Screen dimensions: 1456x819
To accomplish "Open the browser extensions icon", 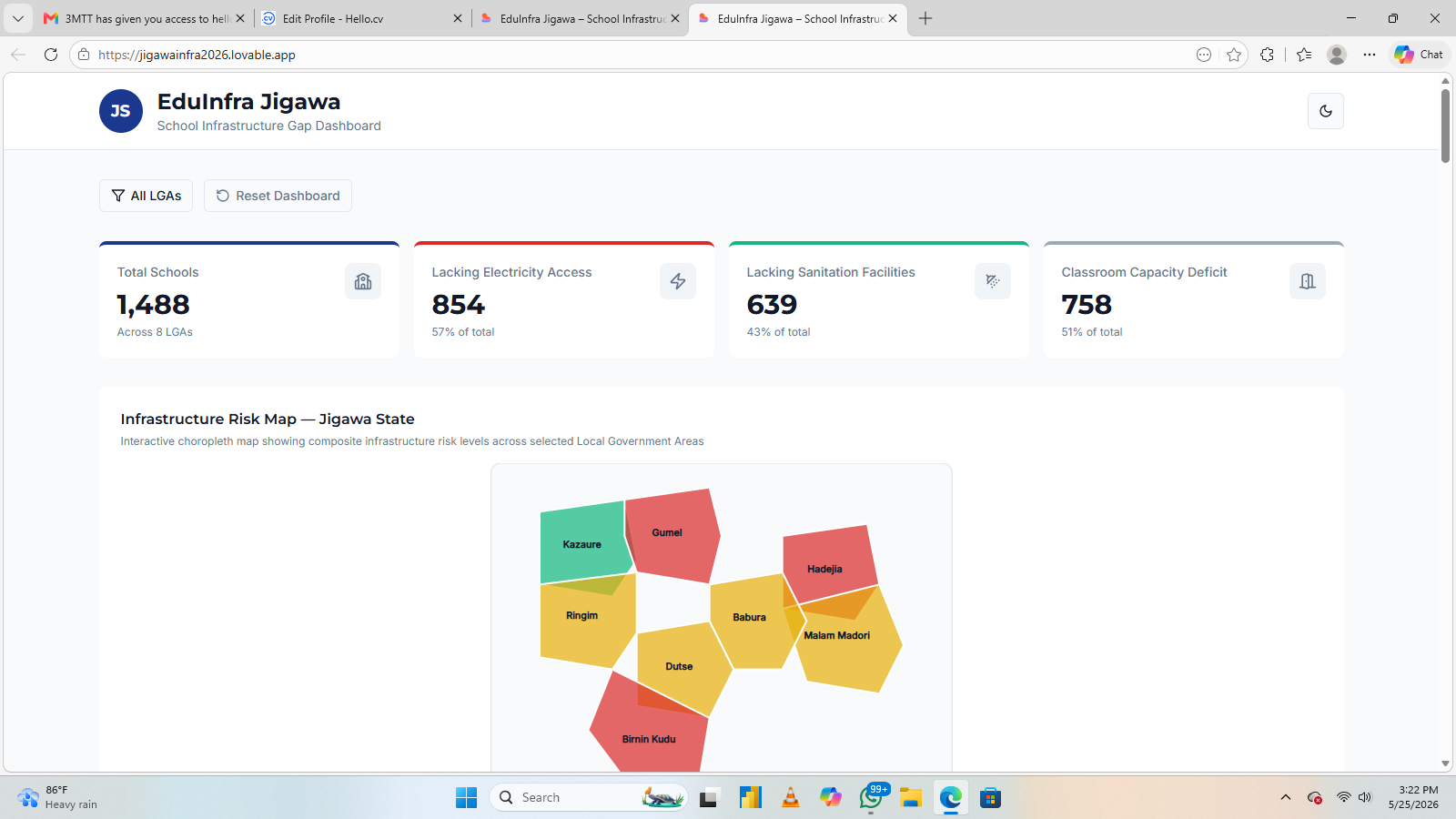I will point(1267,55).
